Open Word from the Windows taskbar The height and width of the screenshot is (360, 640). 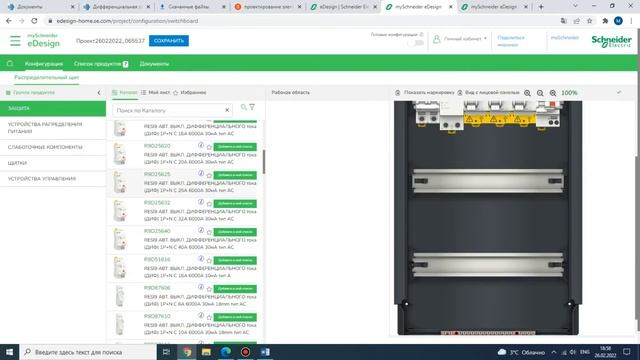pyautogui.click(x=265, y=352)
